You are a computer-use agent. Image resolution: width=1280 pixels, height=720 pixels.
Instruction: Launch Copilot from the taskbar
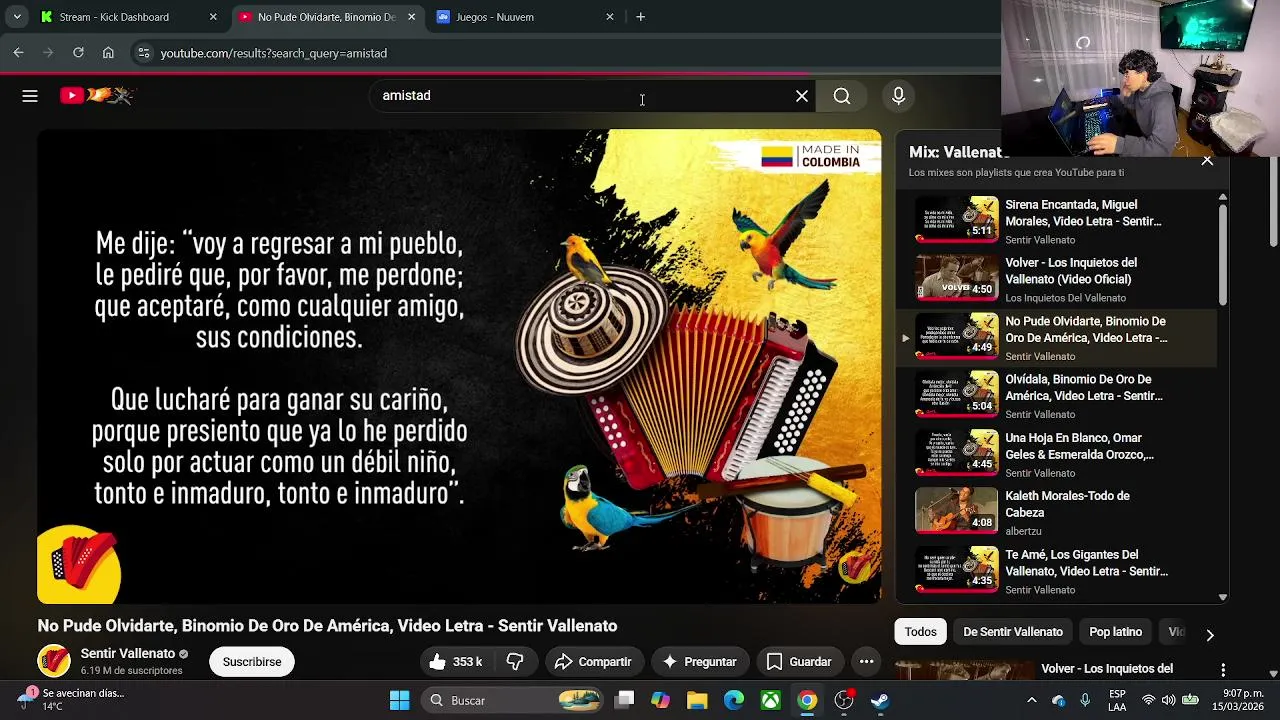click(x=660, y=700)
